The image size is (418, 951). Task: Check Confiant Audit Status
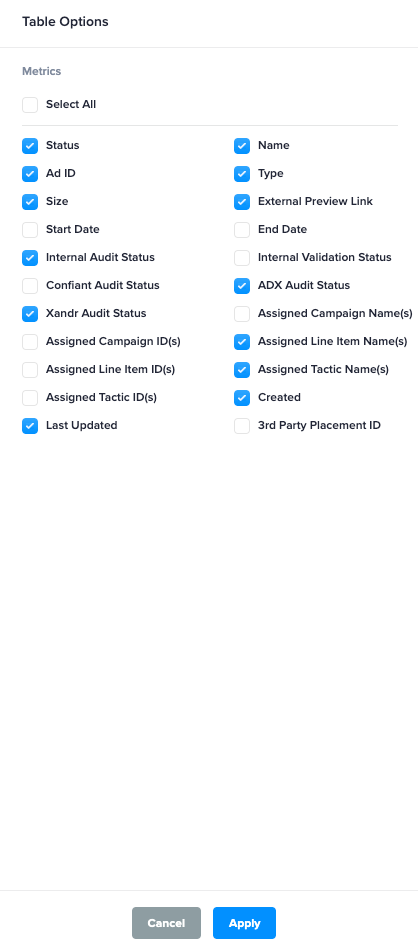(x=30, y=286)
